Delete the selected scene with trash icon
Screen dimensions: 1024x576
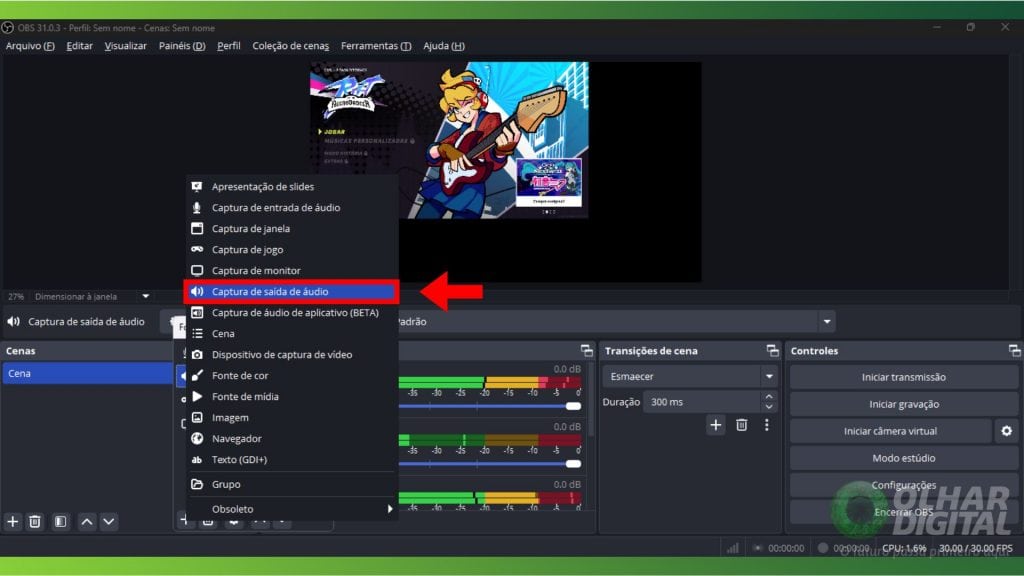pos(35,521)
